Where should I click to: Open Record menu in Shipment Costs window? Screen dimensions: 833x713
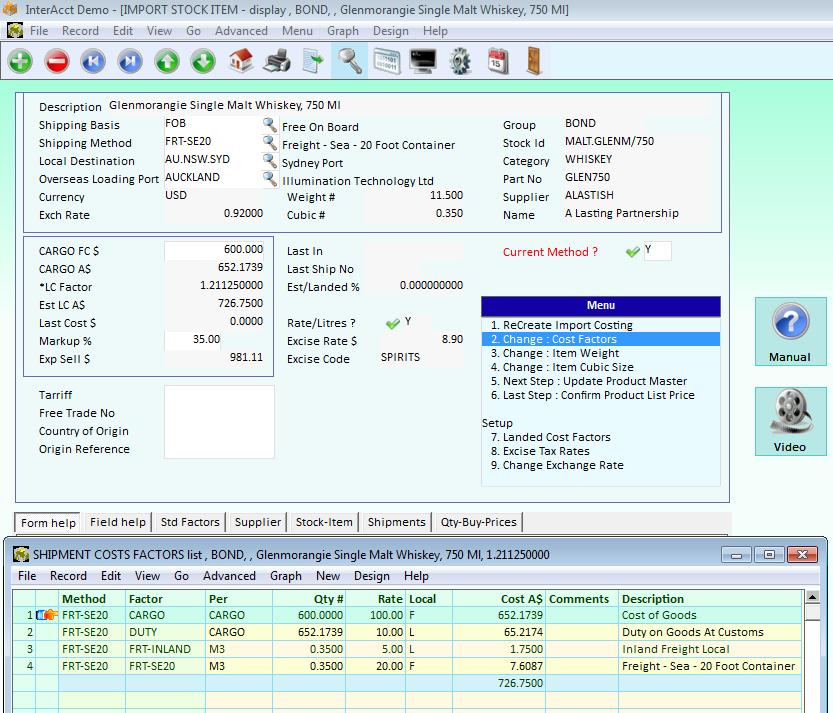click(x=68, y=576)
